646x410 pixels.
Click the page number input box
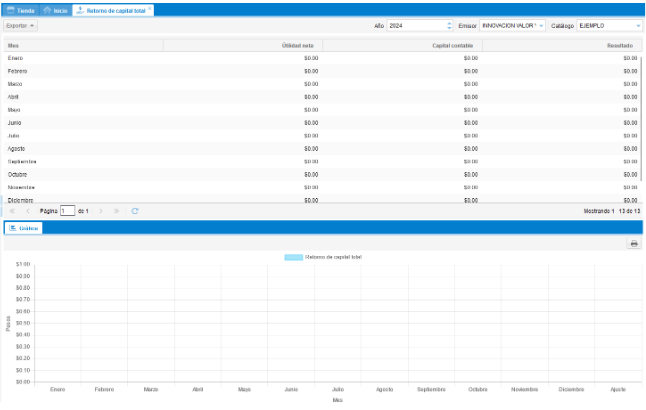[x=67, y=211]
